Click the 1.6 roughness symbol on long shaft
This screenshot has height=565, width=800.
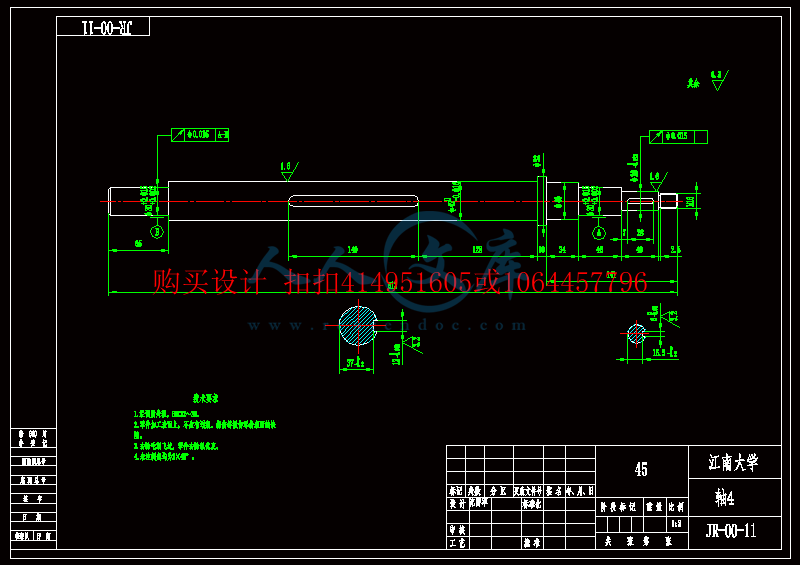tap(289, 171)
